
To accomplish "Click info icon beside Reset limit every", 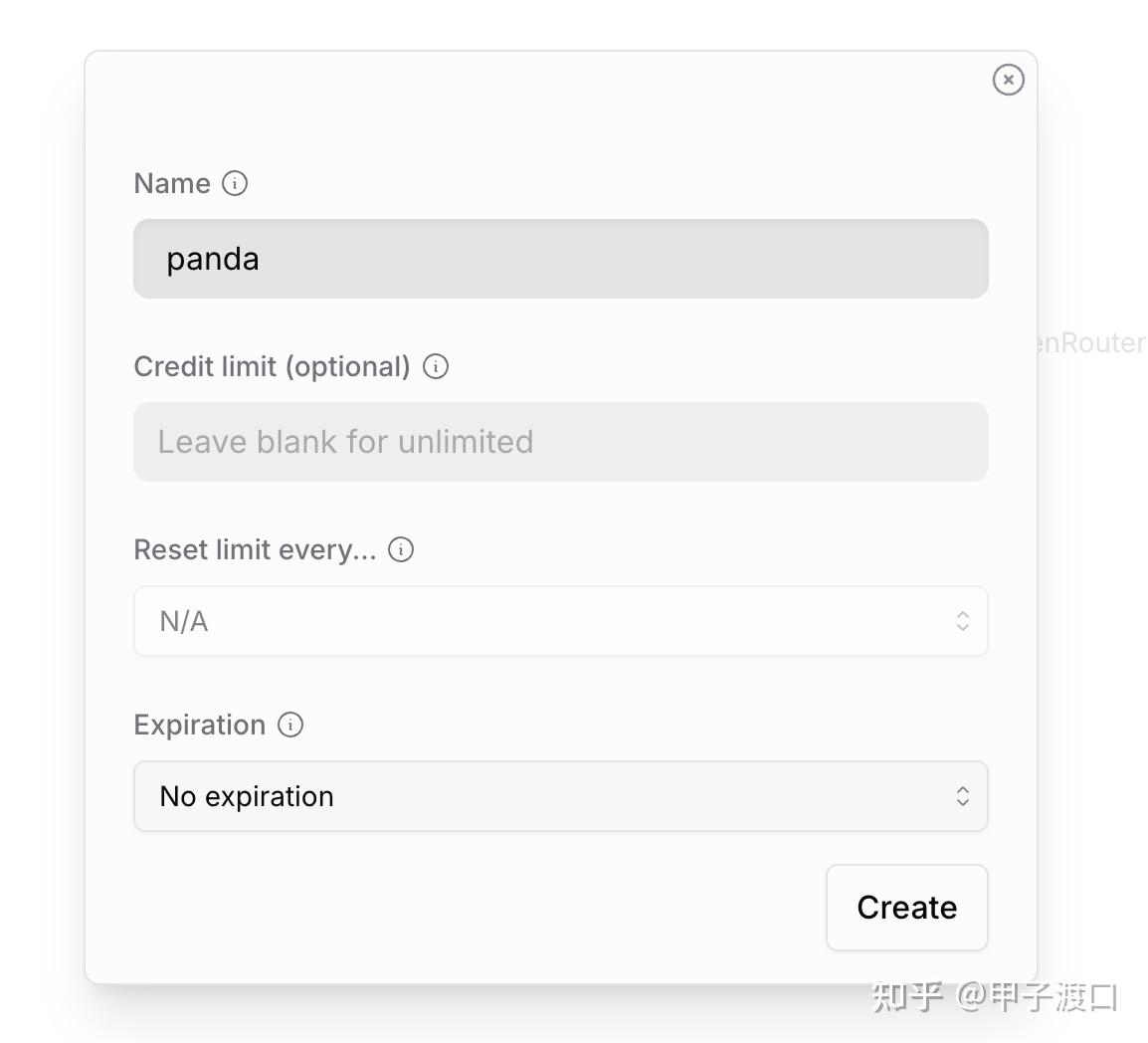I will point(401,549).
